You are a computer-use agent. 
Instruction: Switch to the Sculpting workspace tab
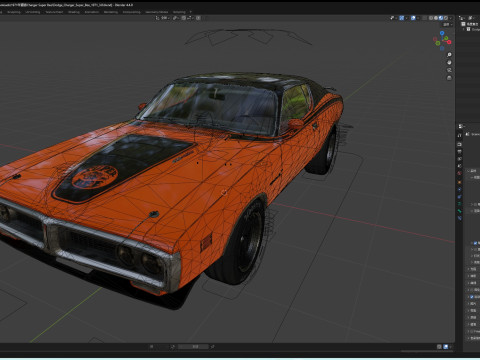[x=14, y=12]
